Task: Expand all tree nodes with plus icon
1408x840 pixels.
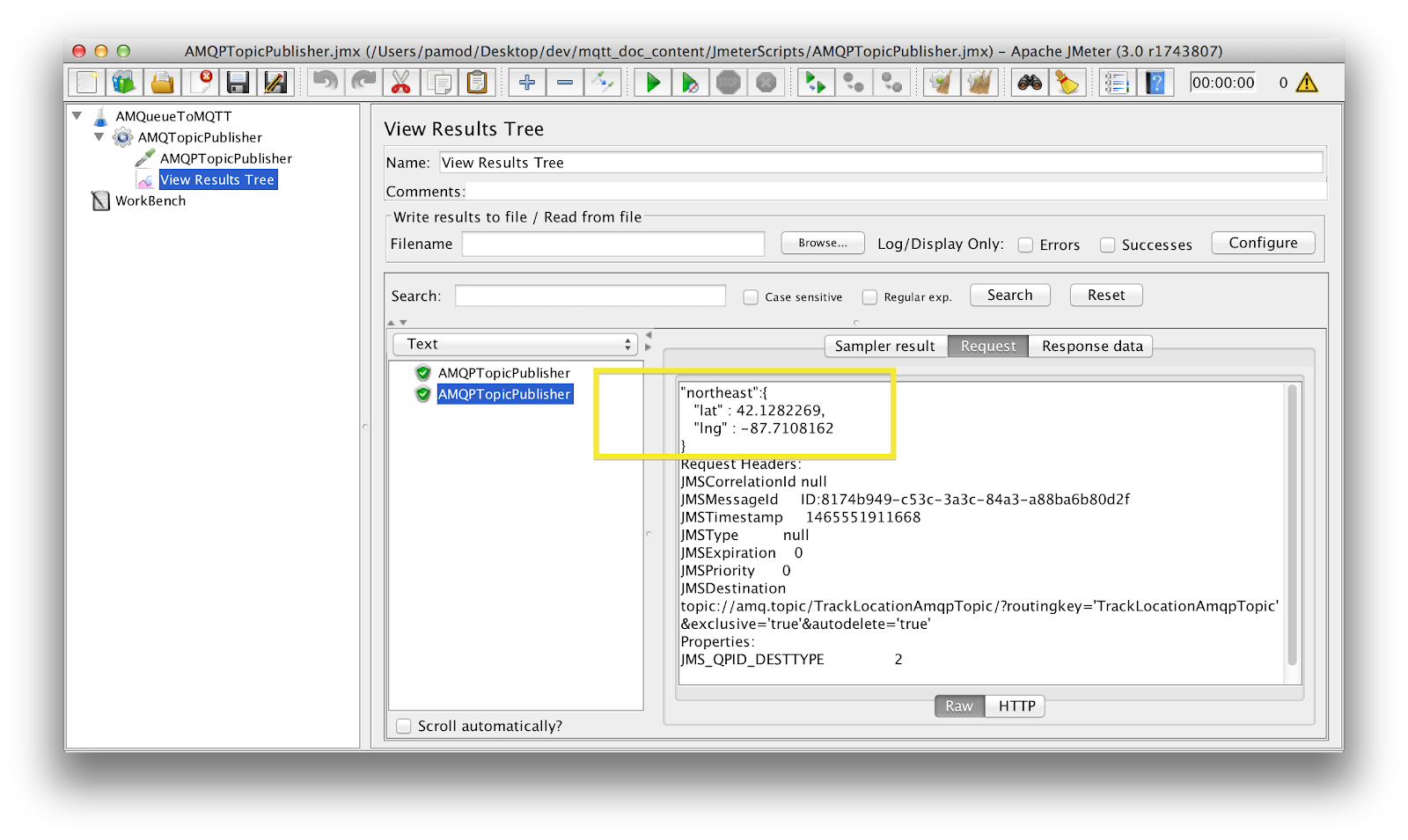Action: click(x=527, y=83)
